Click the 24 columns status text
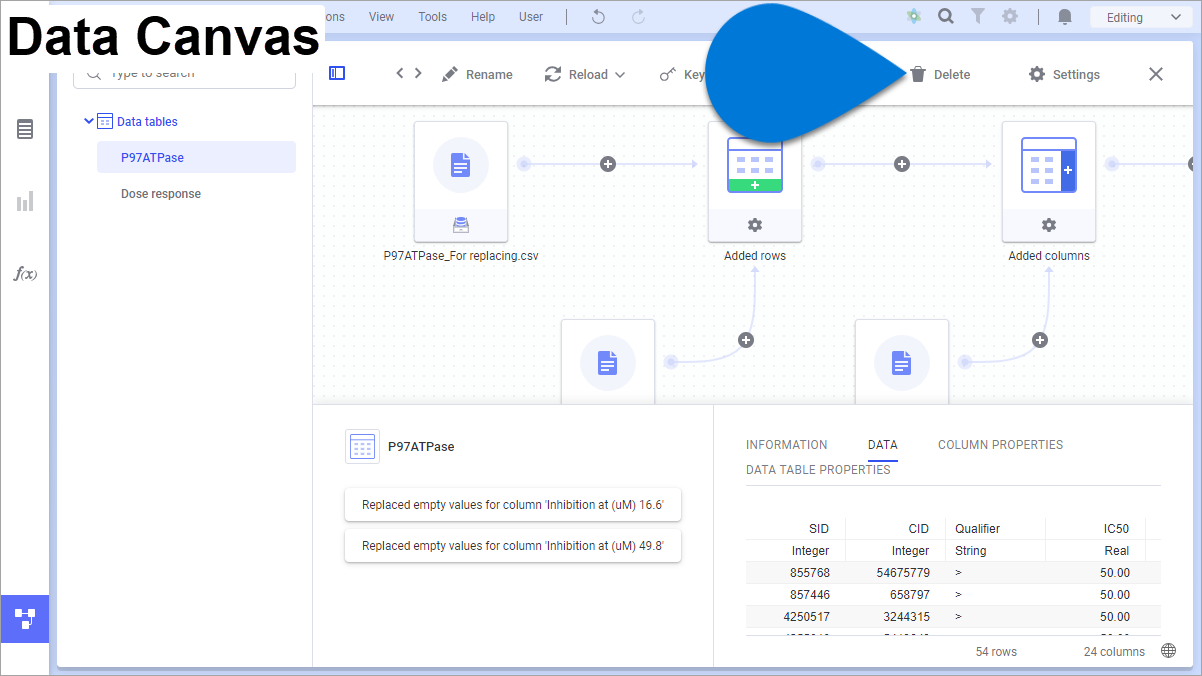This screenshot has height=676, width=1202. 1114,651
